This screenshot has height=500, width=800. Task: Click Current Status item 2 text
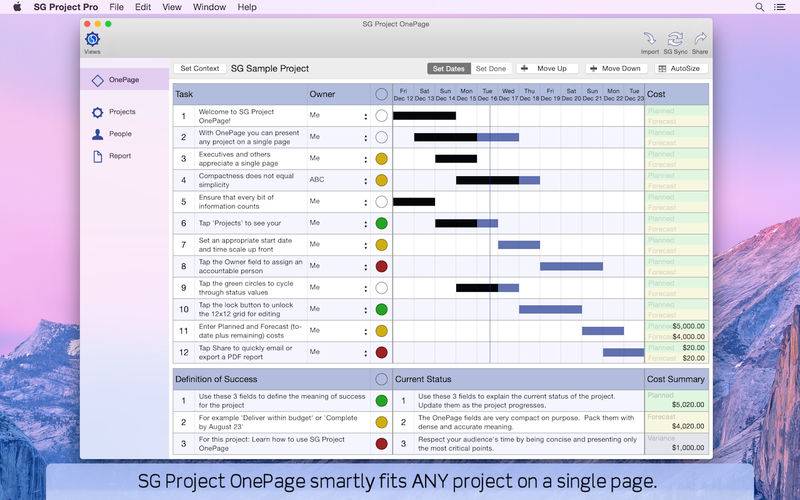[x=526, y=422]
